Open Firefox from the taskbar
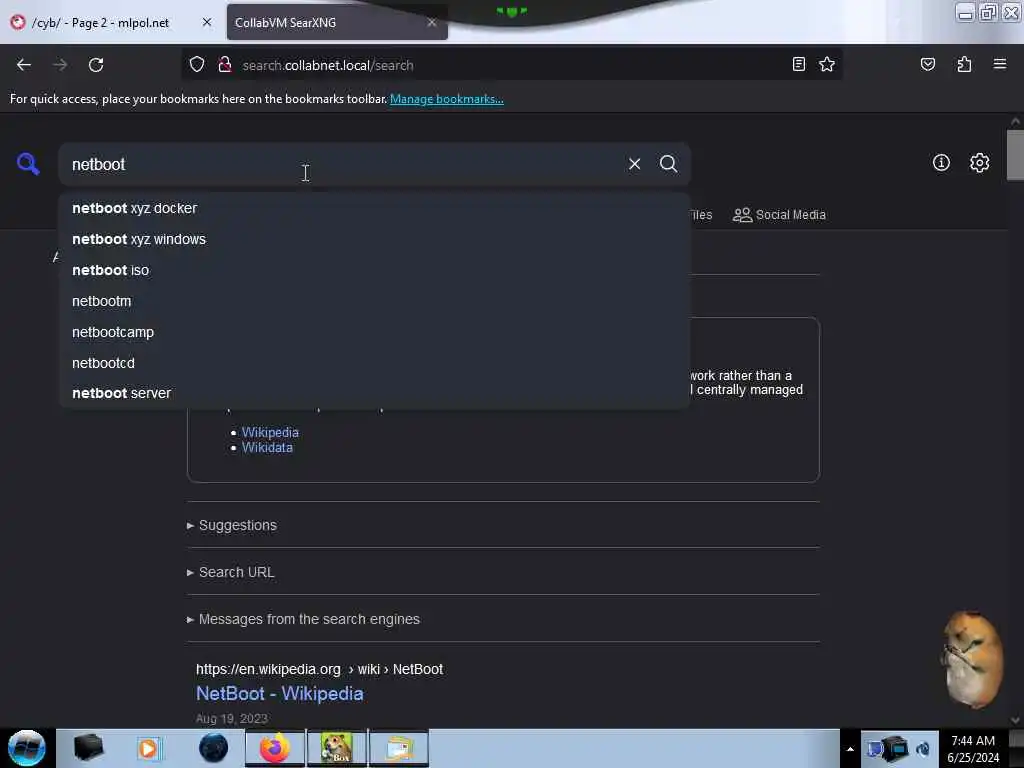This screenshot has width=1024, height=768. pyautogui.click(x=274, y=748)
